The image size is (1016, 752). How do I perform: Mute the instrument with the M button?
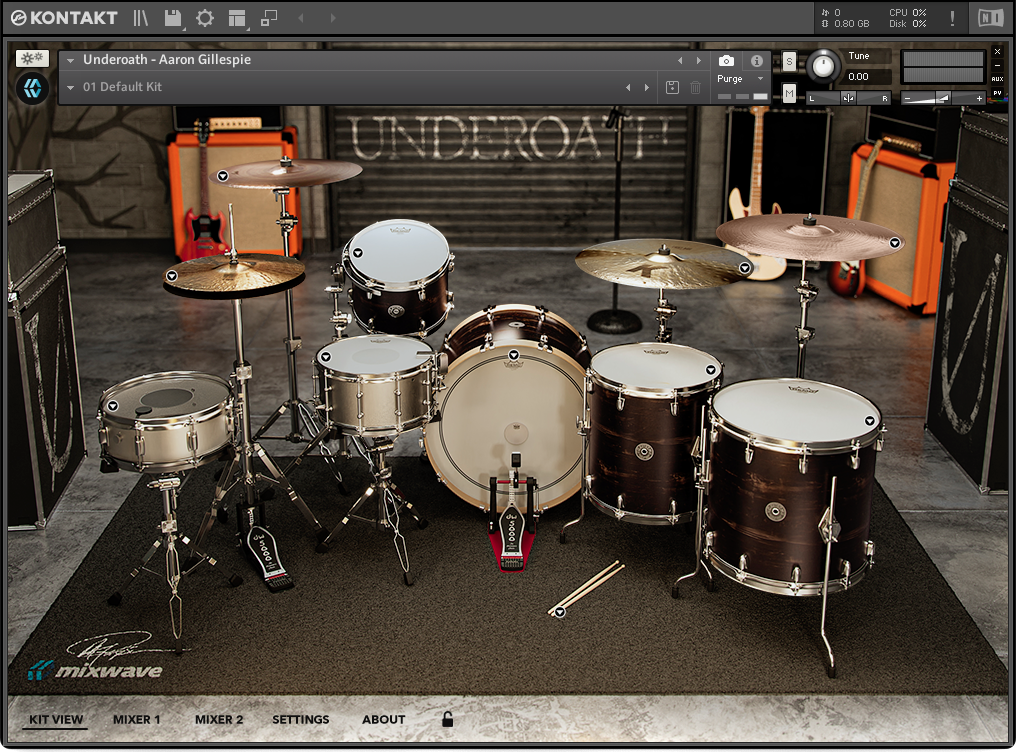[789, 92]
